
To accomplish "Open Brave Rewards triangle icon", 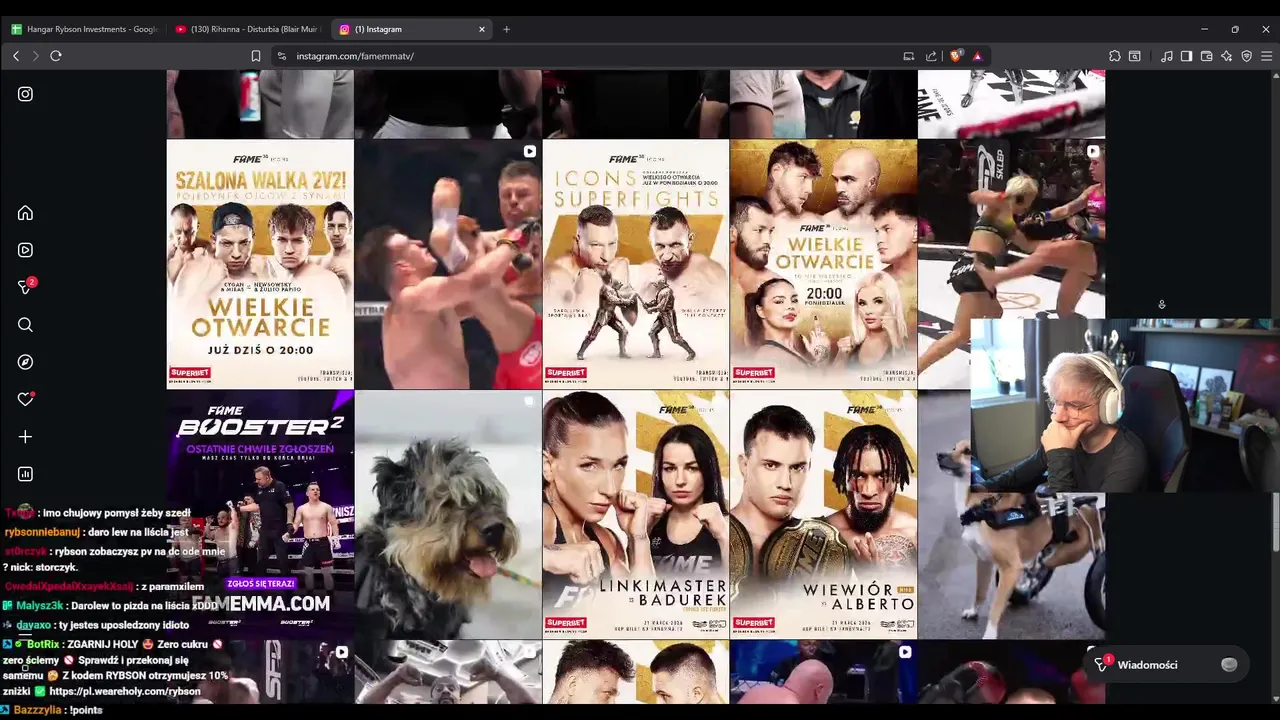I will (977, 56).
